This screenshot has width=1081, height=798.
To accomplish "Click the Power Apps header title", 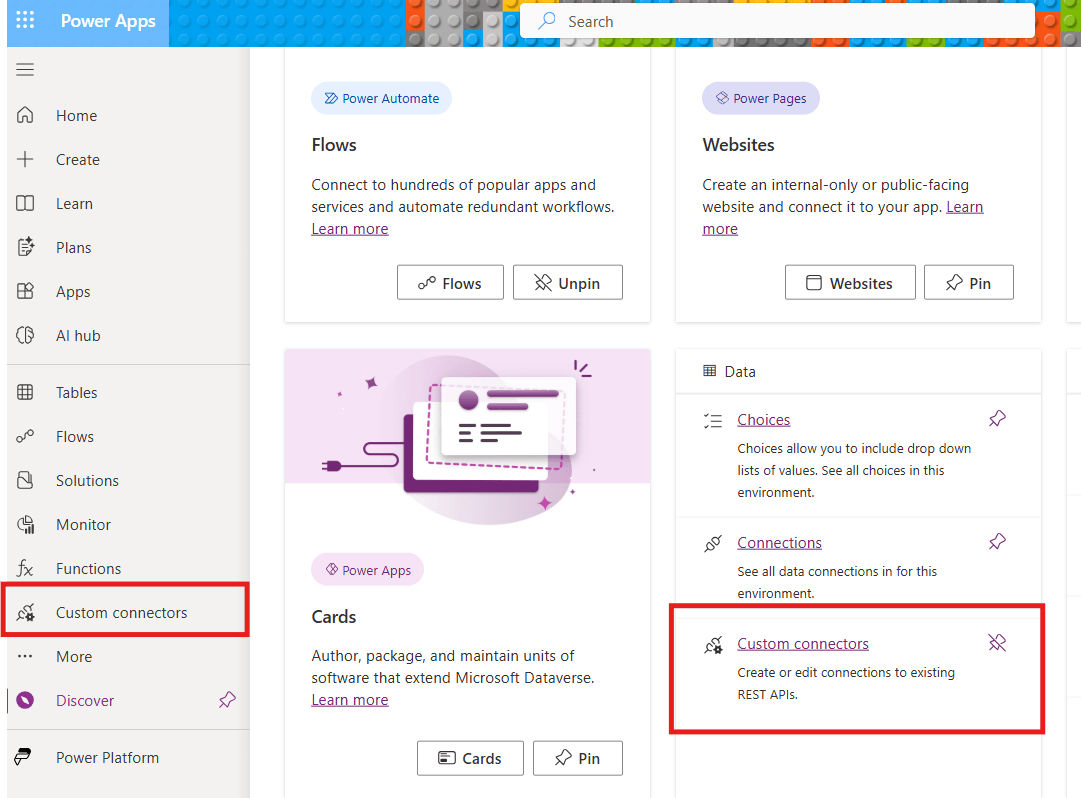I will pyautogui.click(x=108, y=21).
